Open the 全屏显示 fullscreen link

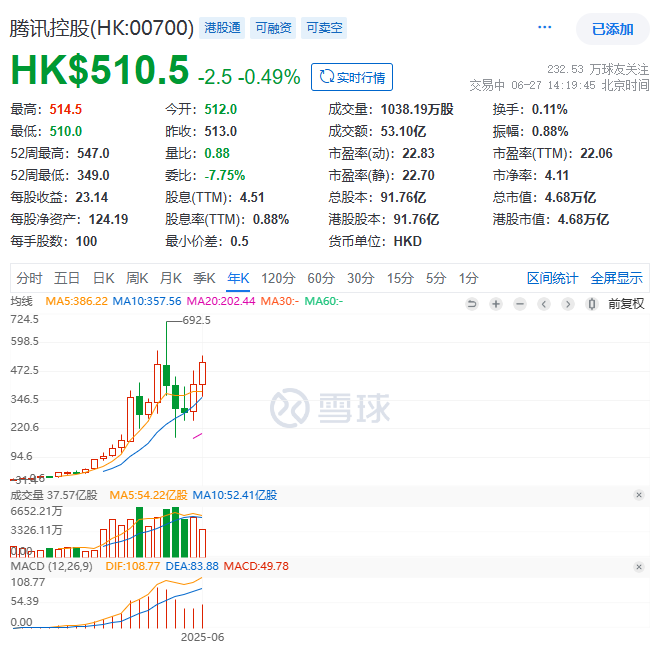click(617, 278)
